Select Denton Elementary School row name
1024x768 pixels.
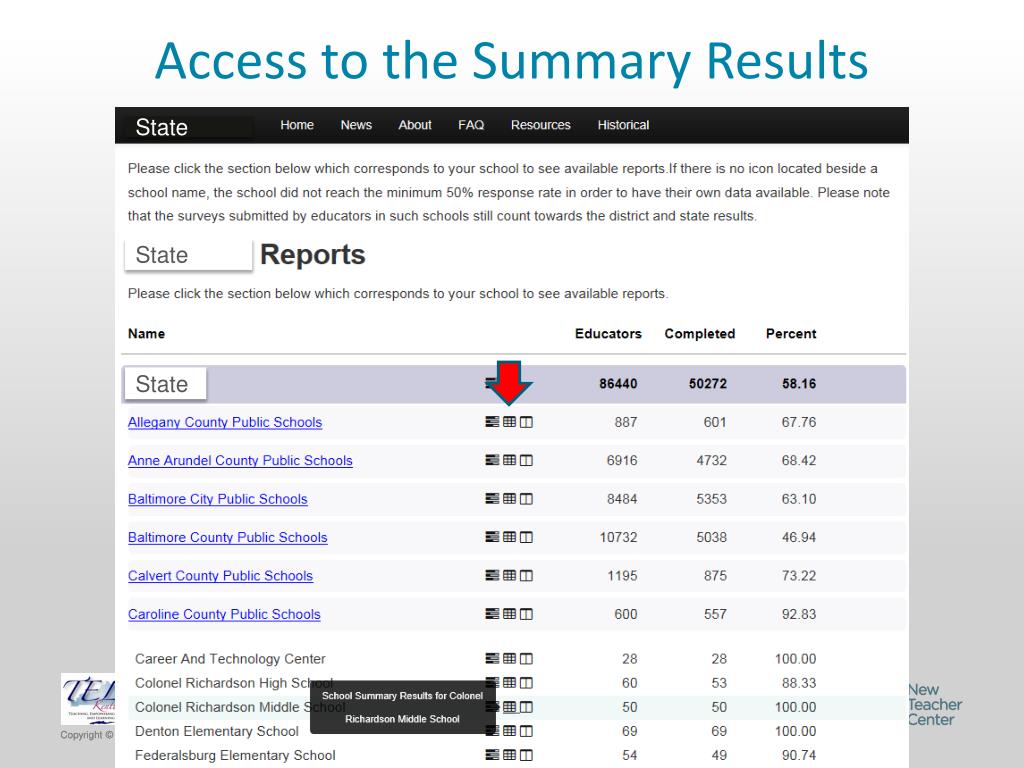217,731
